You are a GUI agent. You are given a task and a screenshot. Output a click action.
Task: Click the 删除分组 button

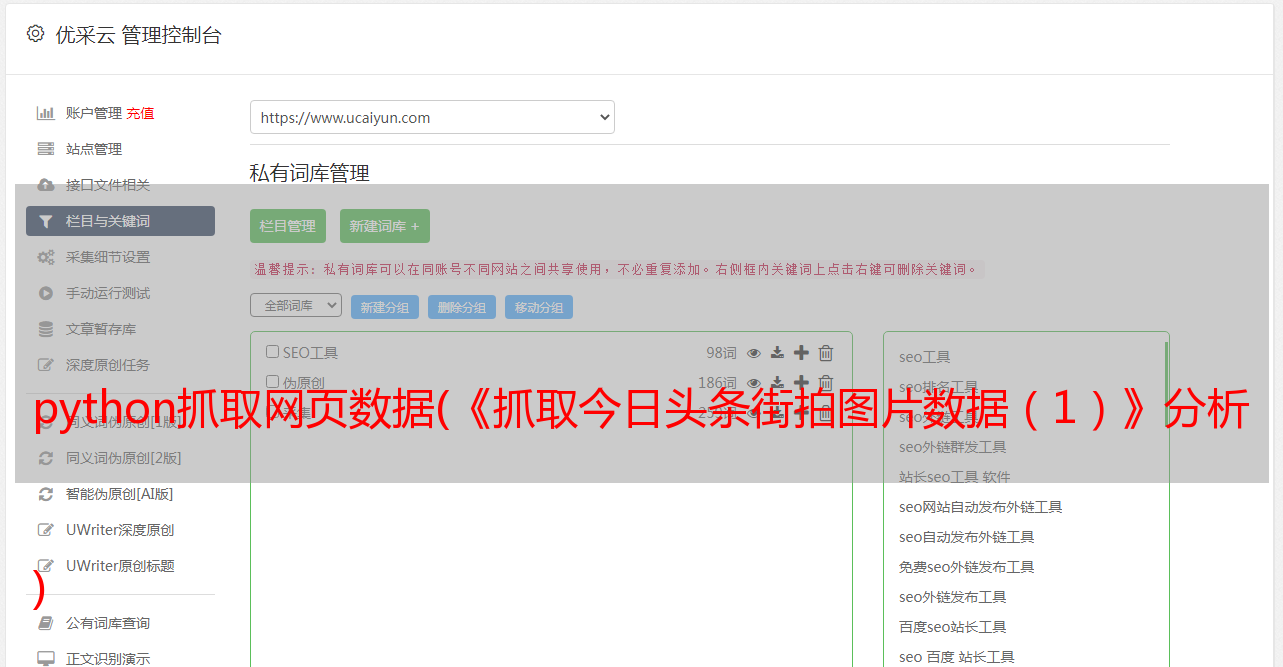click(462, 307)
